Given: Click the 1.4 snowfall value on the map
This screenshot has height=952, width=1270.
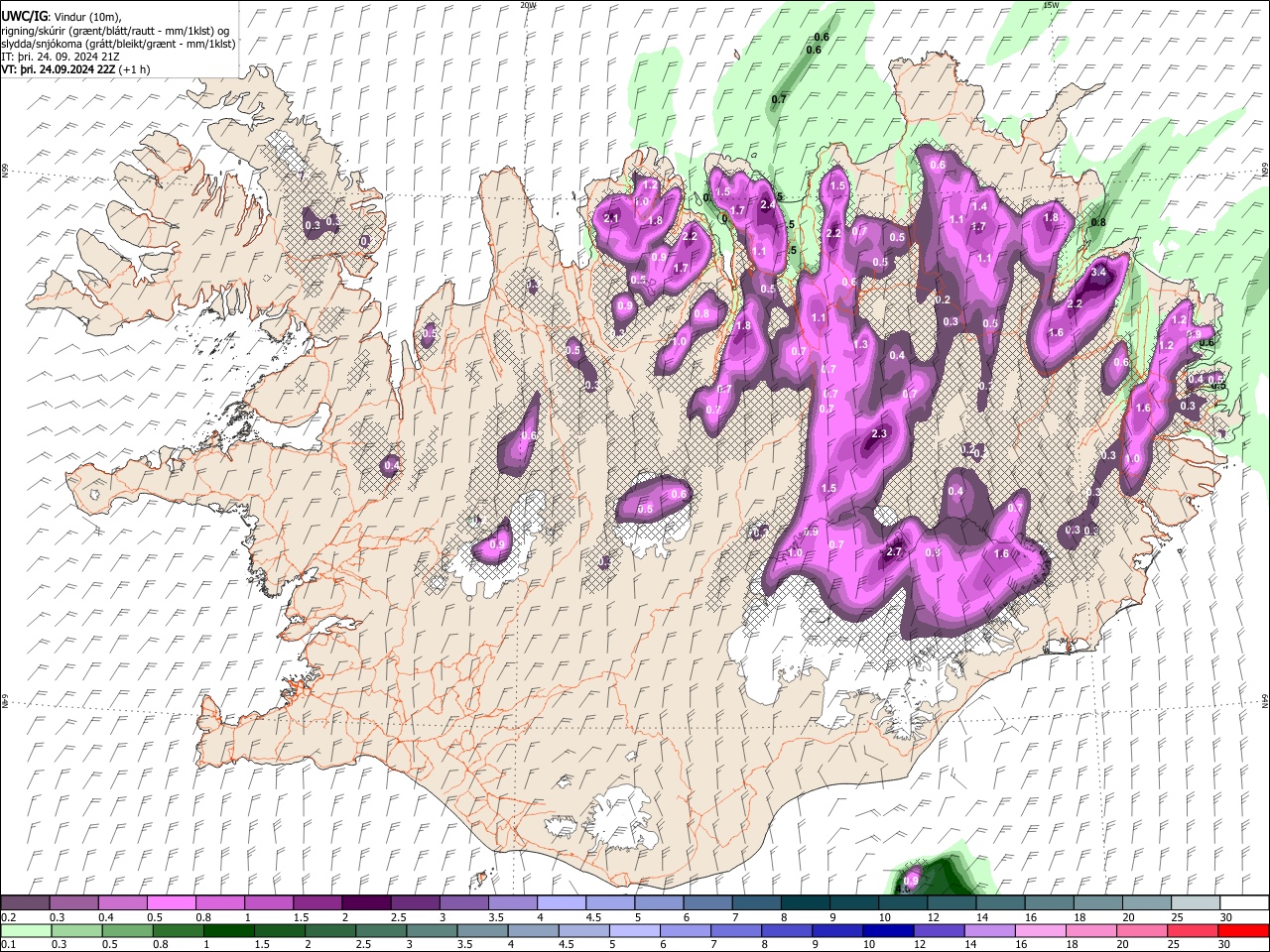Looking at the screenshot, I should click(980, 206).
